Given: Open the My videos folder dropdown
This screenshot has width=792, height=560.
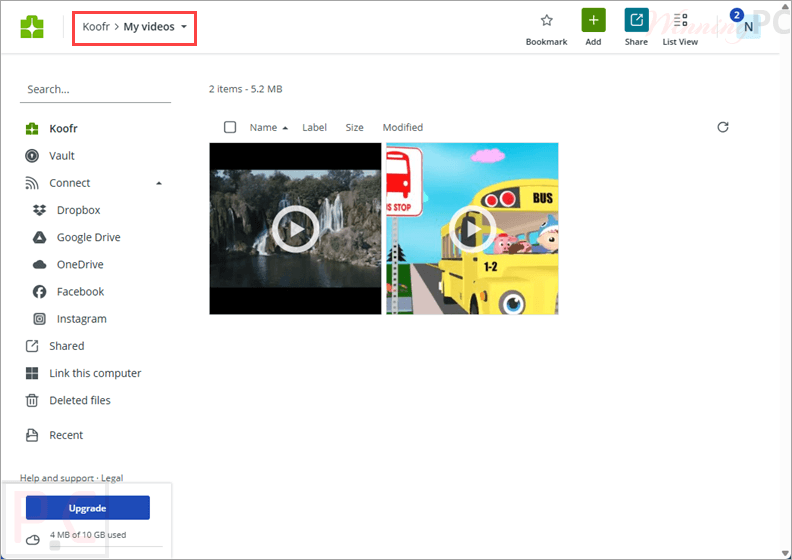Looking at the screenshot, I should coord(184,27).
